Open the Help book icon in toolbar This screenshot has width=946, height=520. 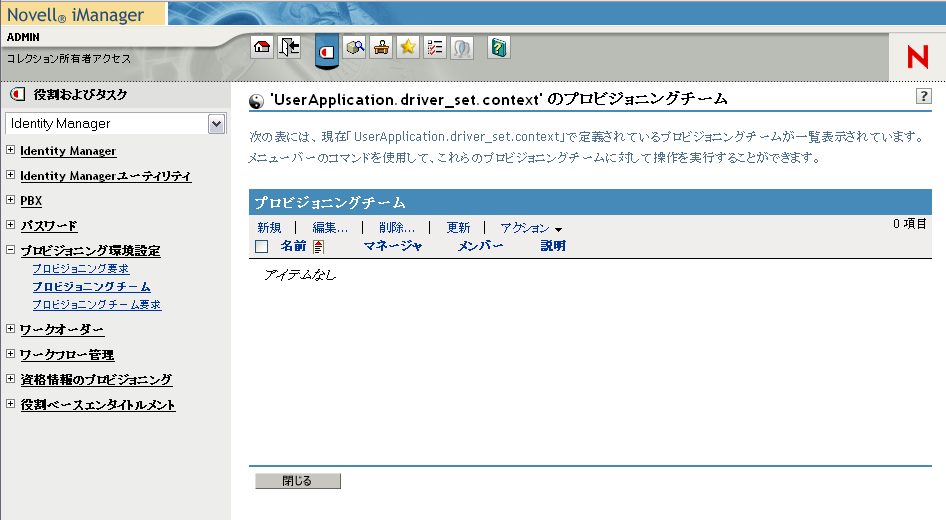pos(498,47)
